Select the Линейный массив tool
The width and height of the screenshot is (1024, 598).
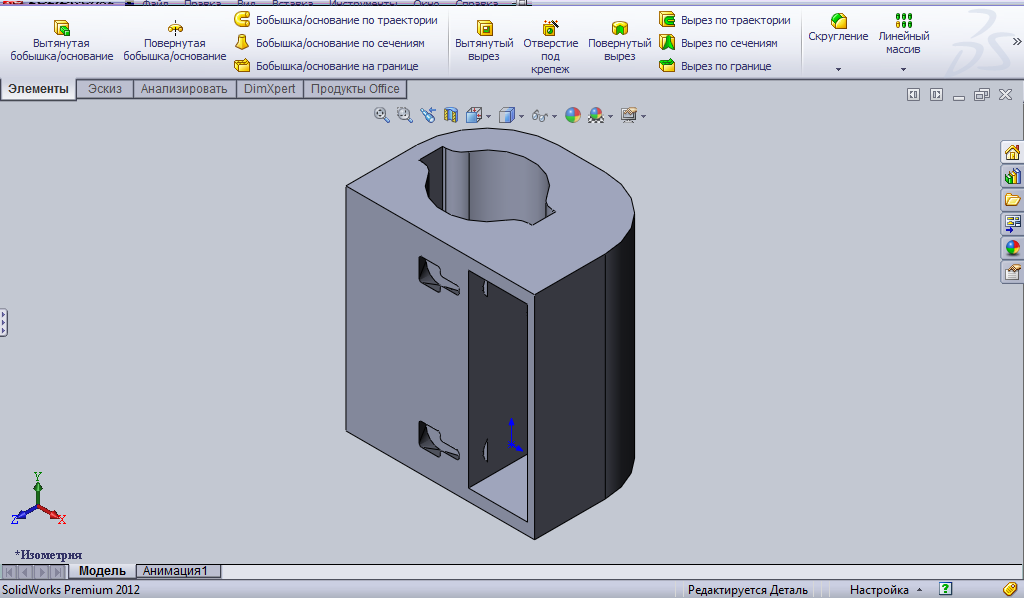pyautogui.click(x=903, y=34)
